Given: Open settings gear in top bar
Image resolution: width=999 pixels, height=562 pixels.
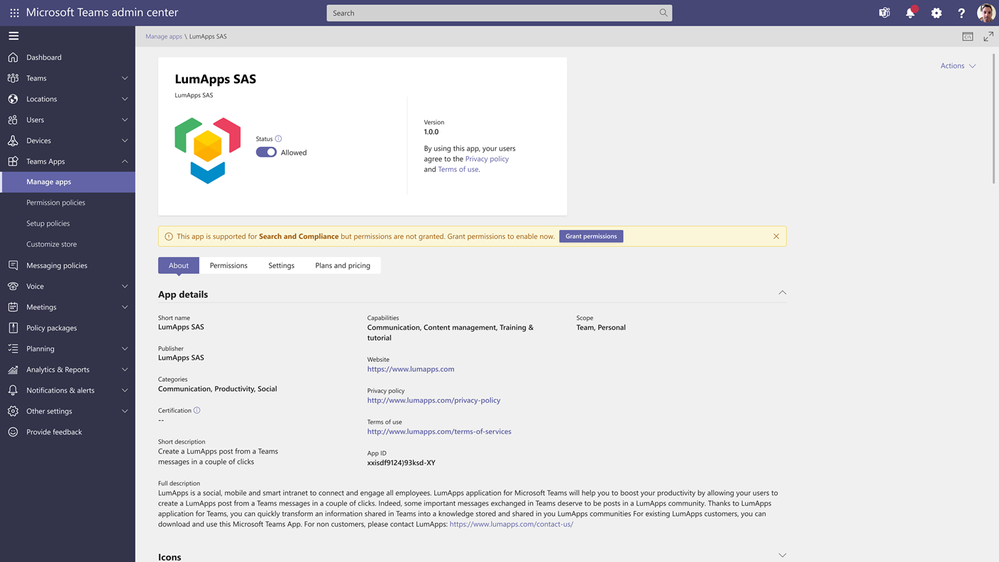Looking at the screenshot, I should (x=936, y=13).
